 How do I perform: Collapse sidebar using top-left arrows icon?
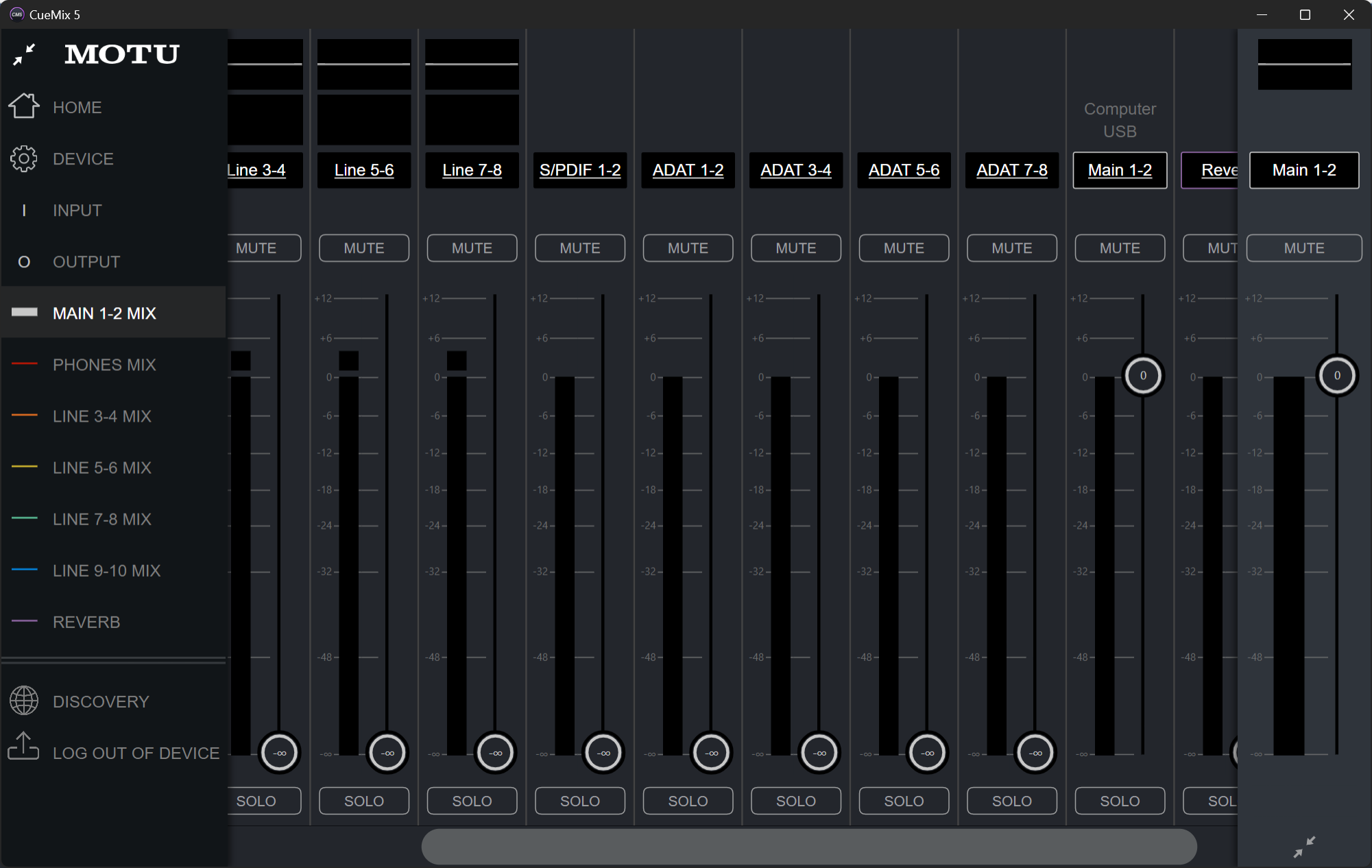pos(24,54)
